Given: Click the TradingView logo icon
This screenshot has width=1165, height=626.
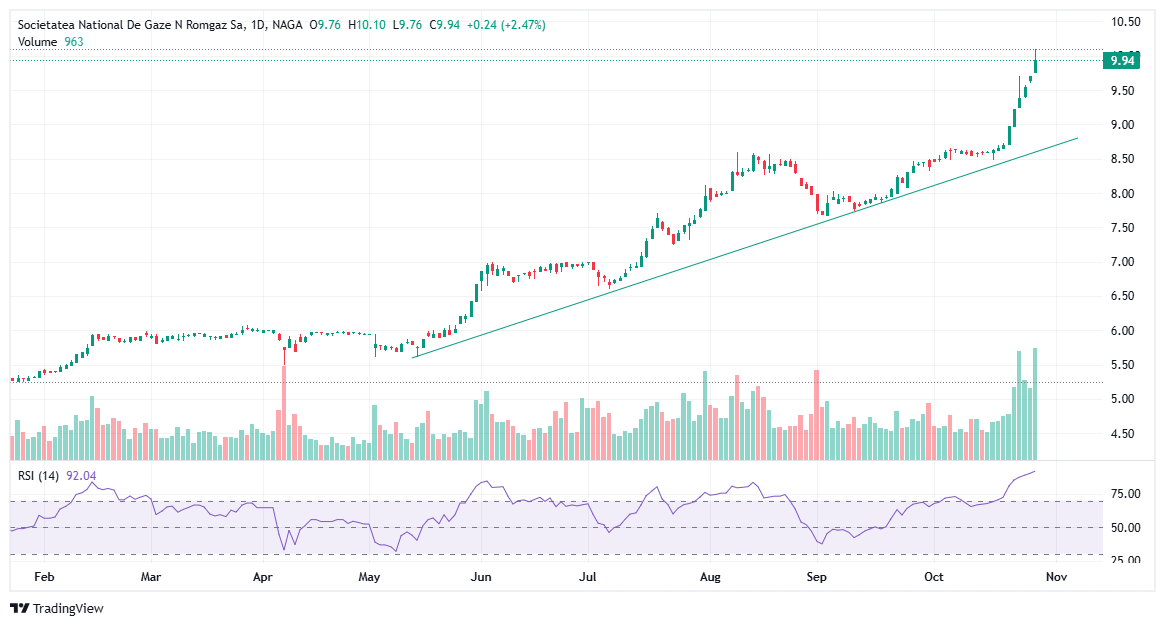Looking at the screenshot, I should 19,608.
